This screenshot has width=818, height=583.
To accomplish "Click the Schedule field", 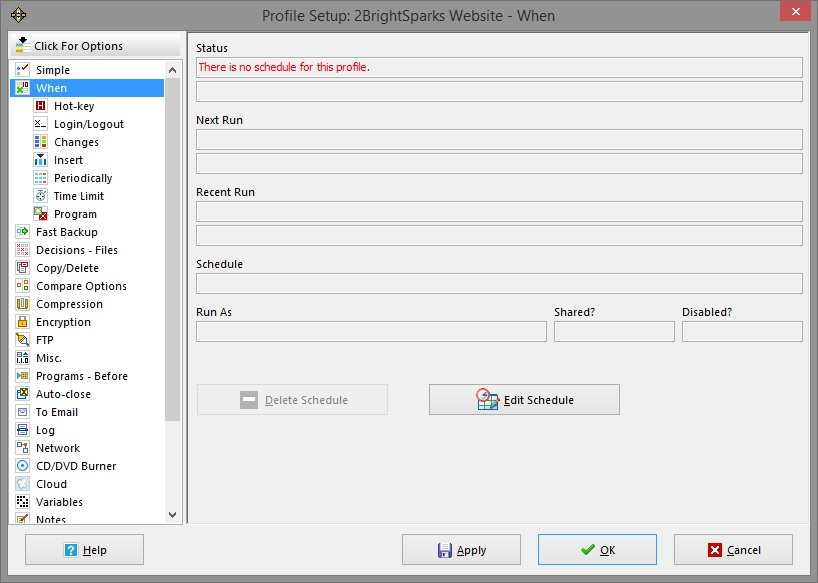I will pyautogui.click(x=499, y=283).
